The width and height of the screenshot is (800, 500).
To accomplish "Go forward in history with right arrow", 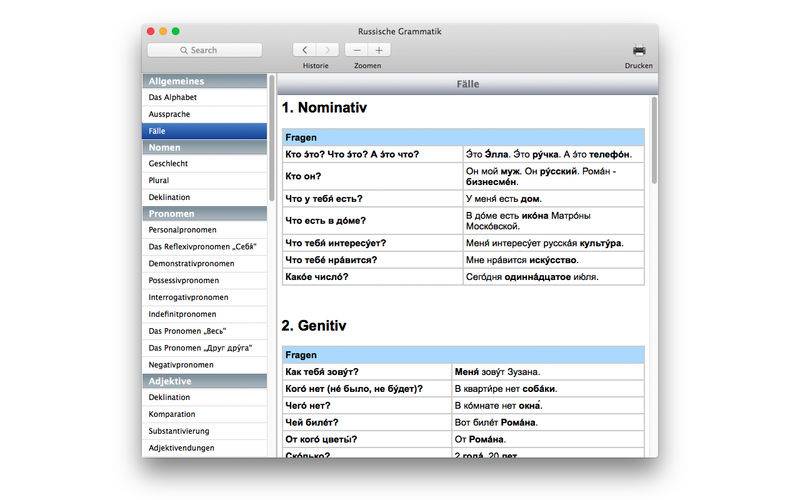I will (327, 50).
